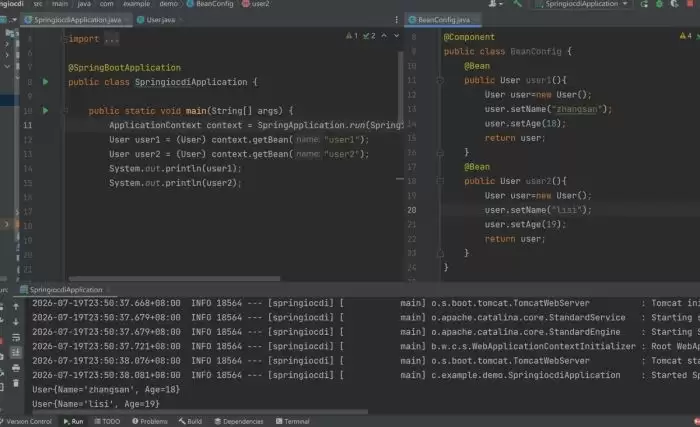
Task: Print the console output
Action: (16, 368)
